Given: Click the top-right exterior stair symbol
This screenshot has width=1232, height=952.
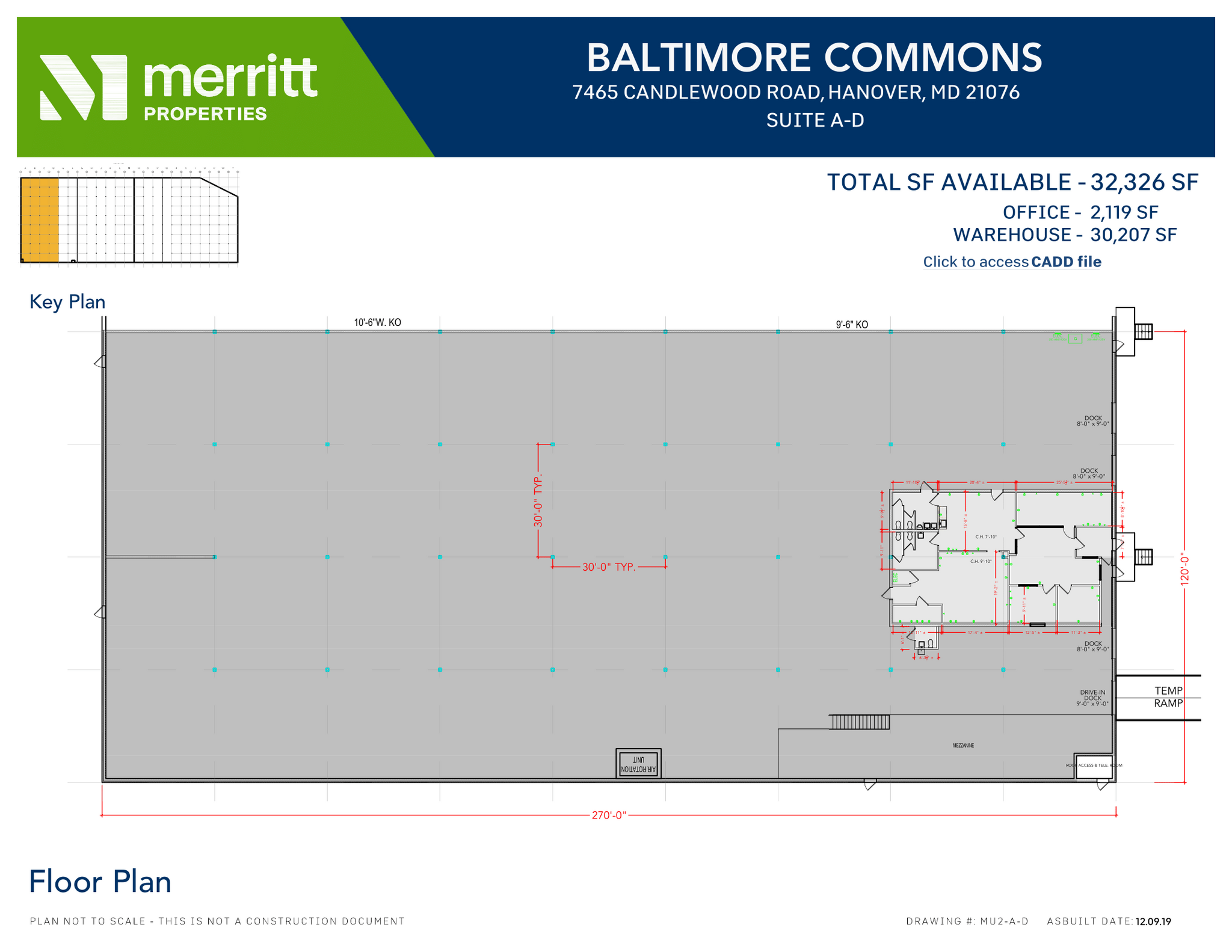Looking at the screenshot, I should (x=1144, y=331).
